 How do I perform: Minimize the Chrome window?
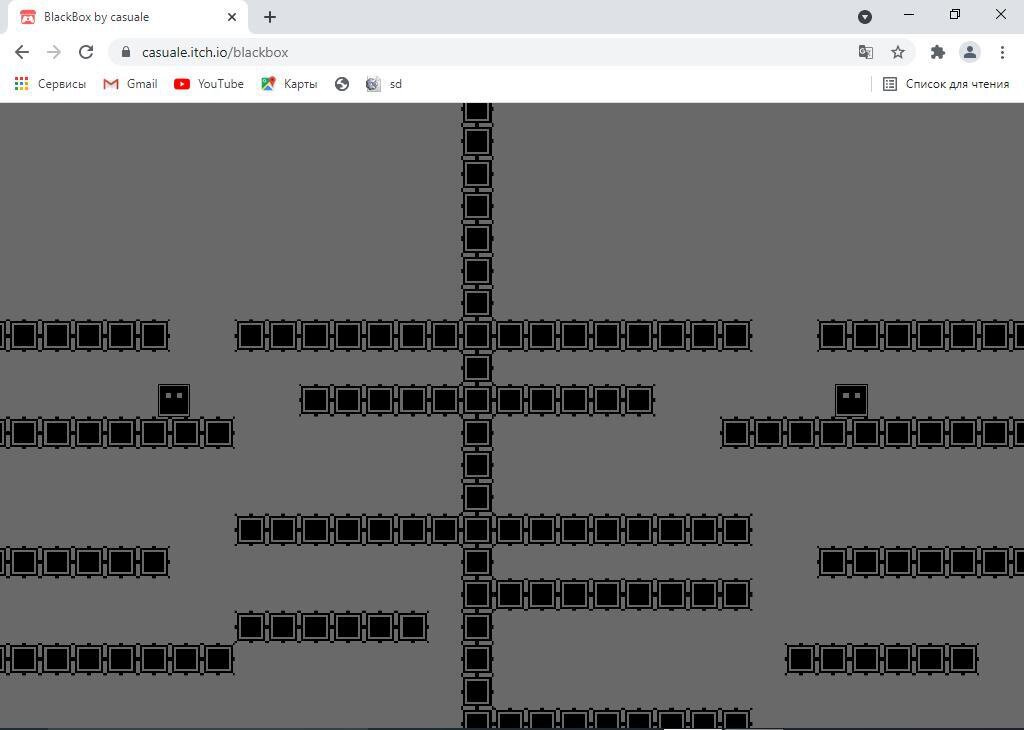point(909,14)
